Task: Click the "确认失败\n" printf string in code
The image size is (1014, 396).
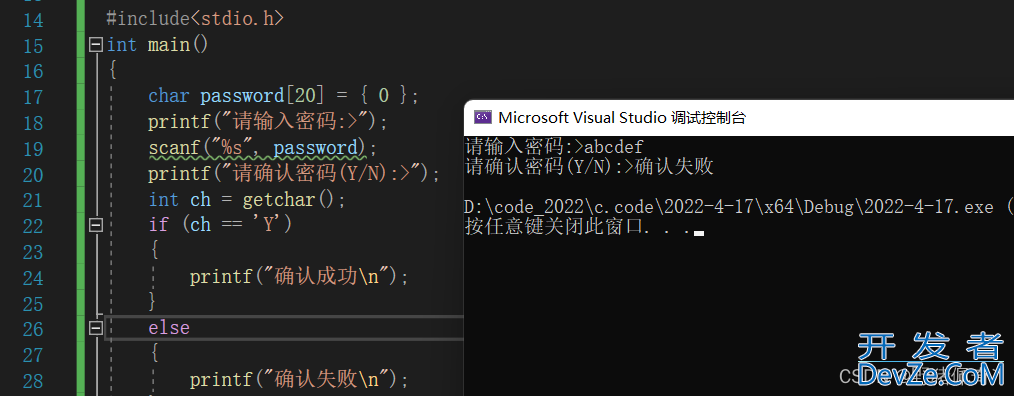Action: tap(325, 379)
